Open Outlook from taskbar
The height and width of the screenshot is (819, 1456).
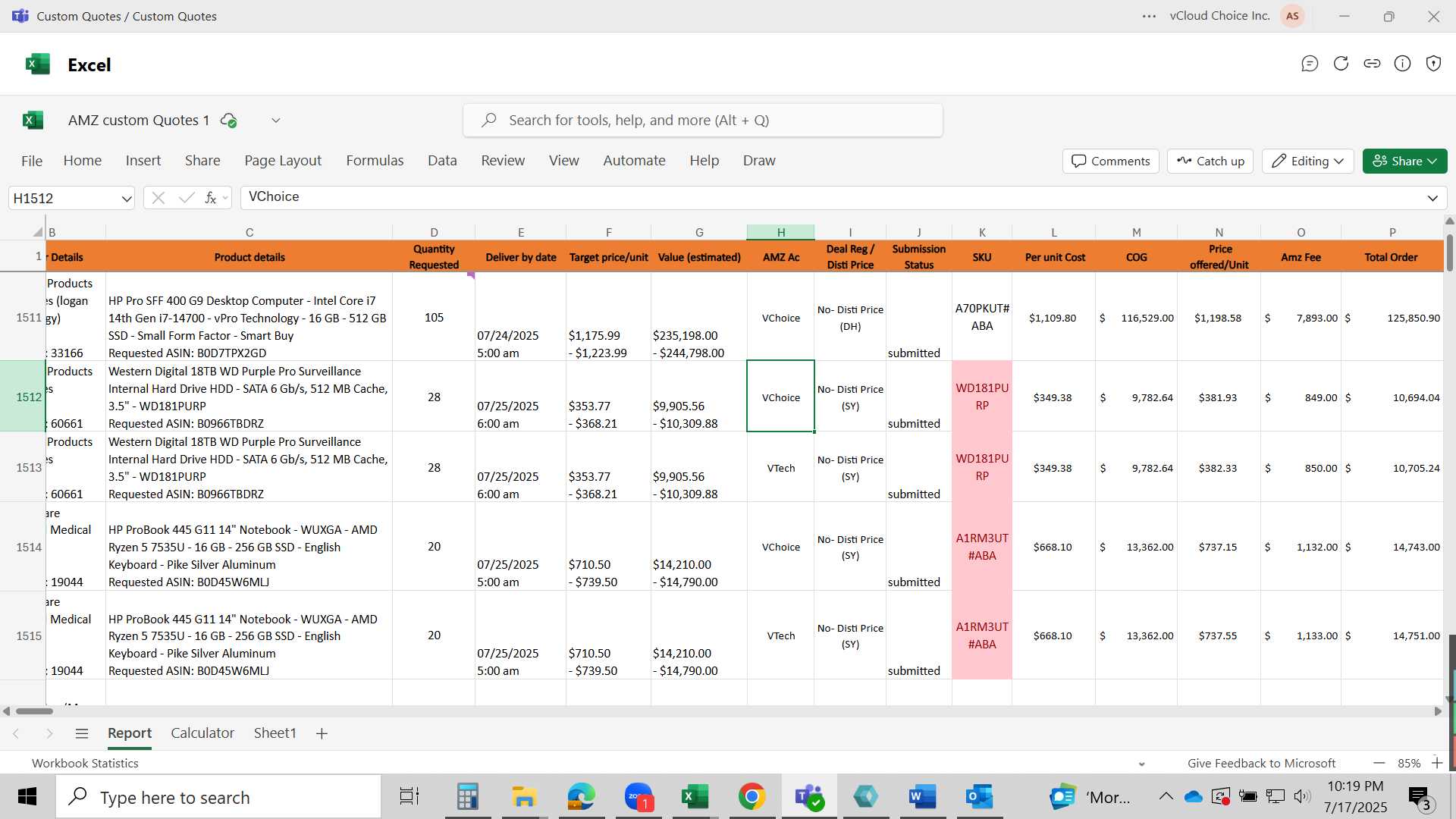(979, 797)
